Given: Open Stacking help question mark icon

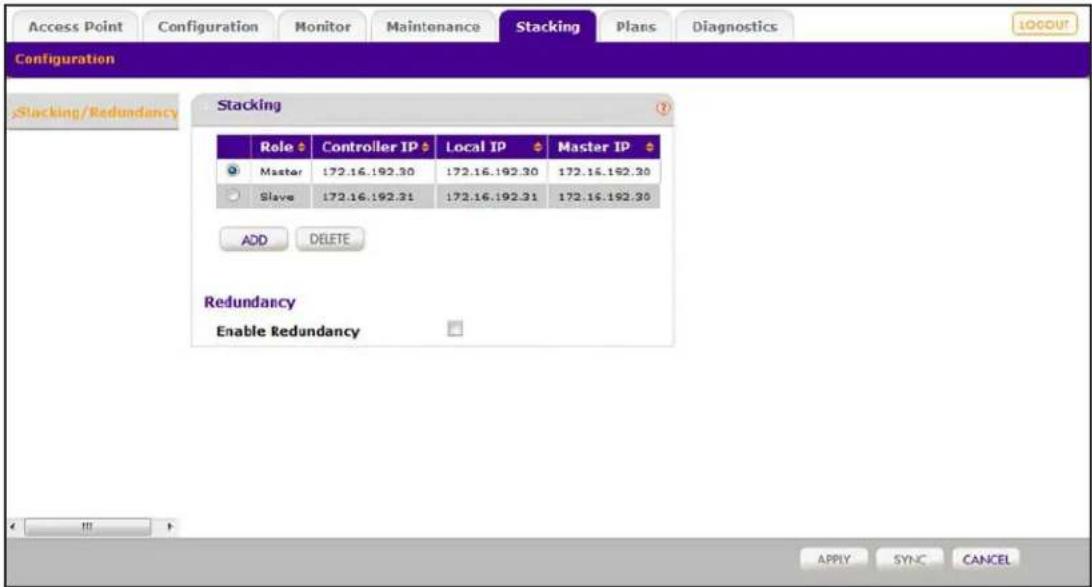Looking at the screenshot, I should [663, 108].
